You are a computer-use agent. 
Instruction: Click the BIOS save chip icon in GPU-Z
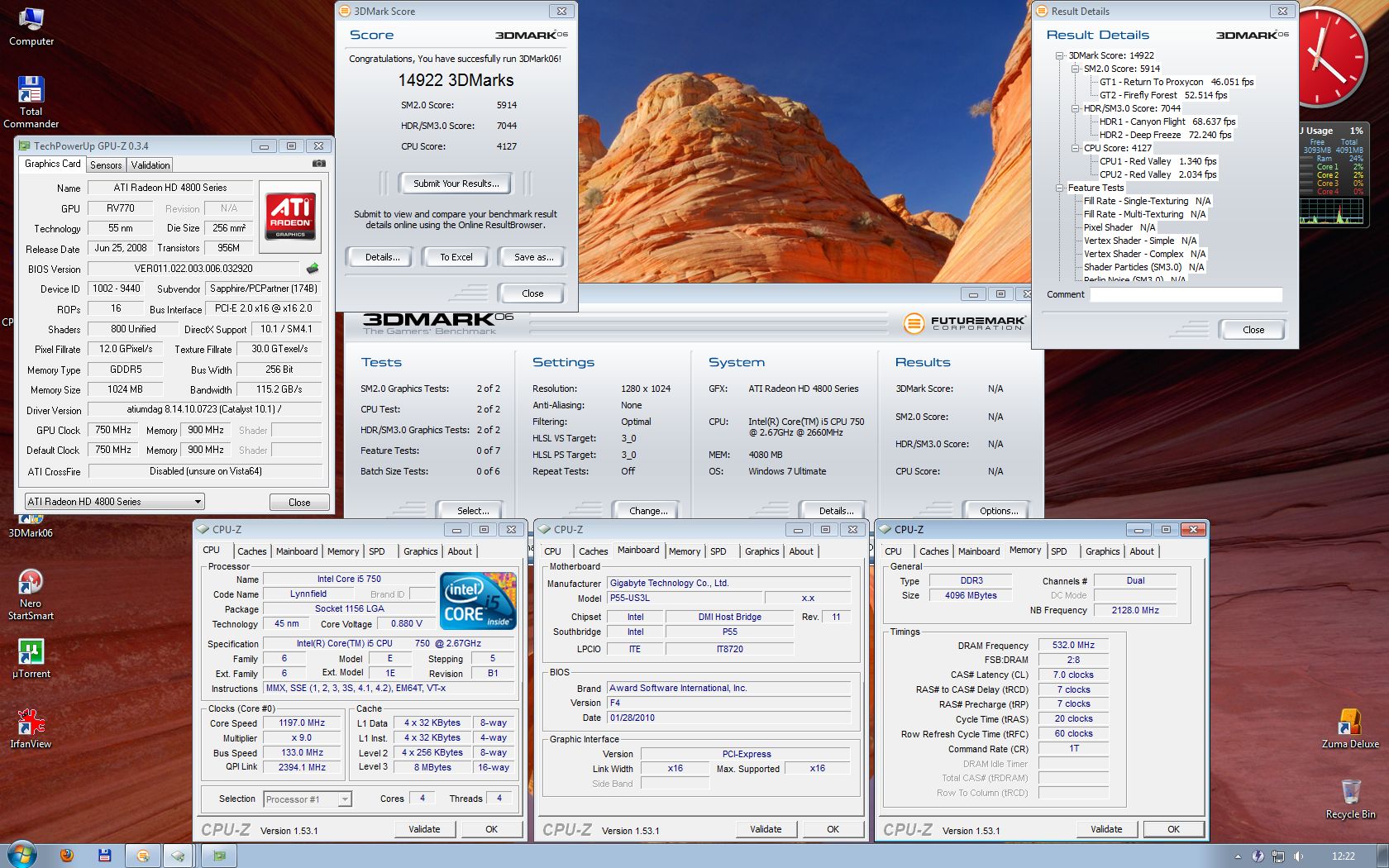(x=313, y=269)
